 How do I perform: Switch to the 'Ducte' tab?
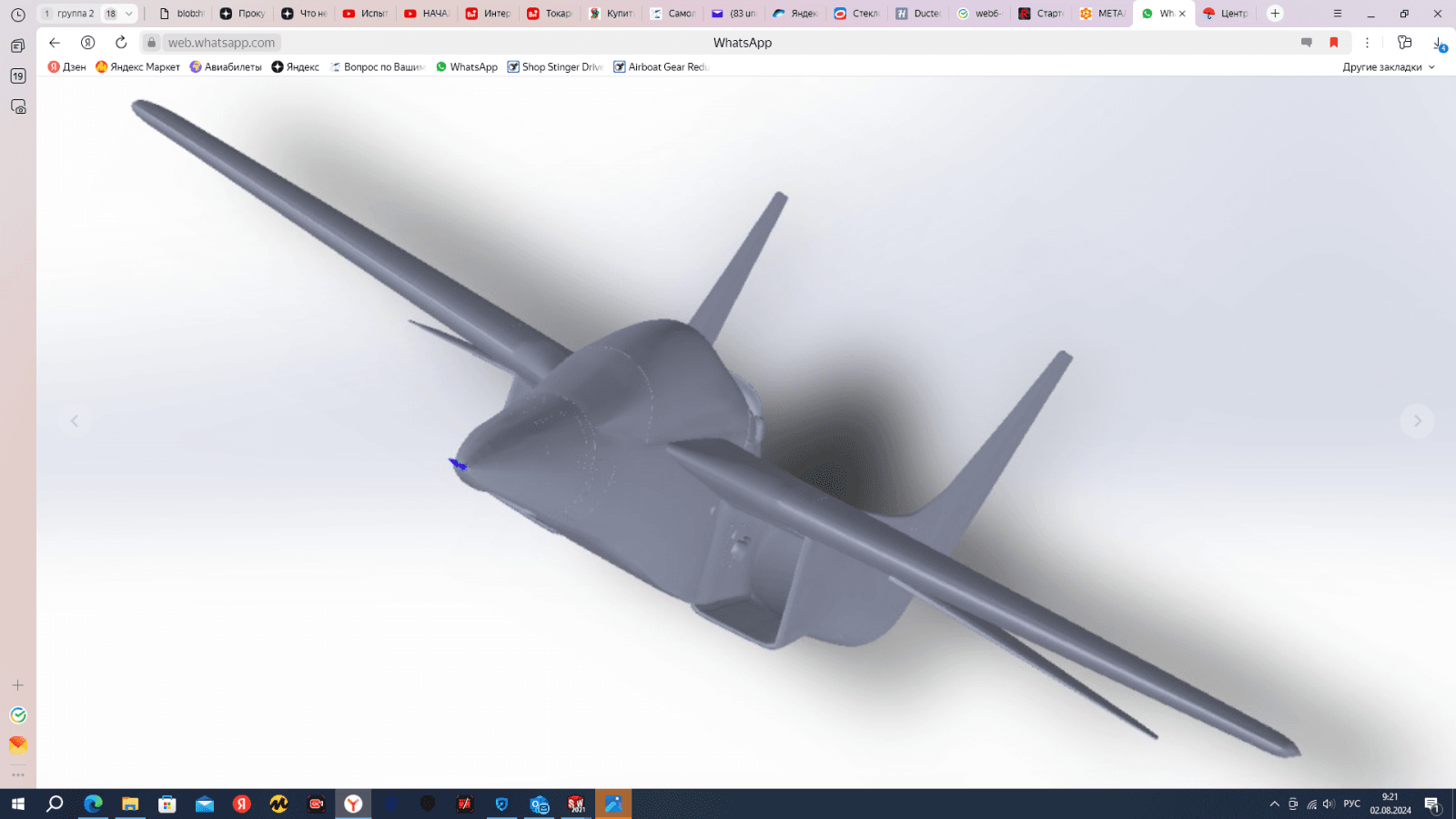pos(919,14)
